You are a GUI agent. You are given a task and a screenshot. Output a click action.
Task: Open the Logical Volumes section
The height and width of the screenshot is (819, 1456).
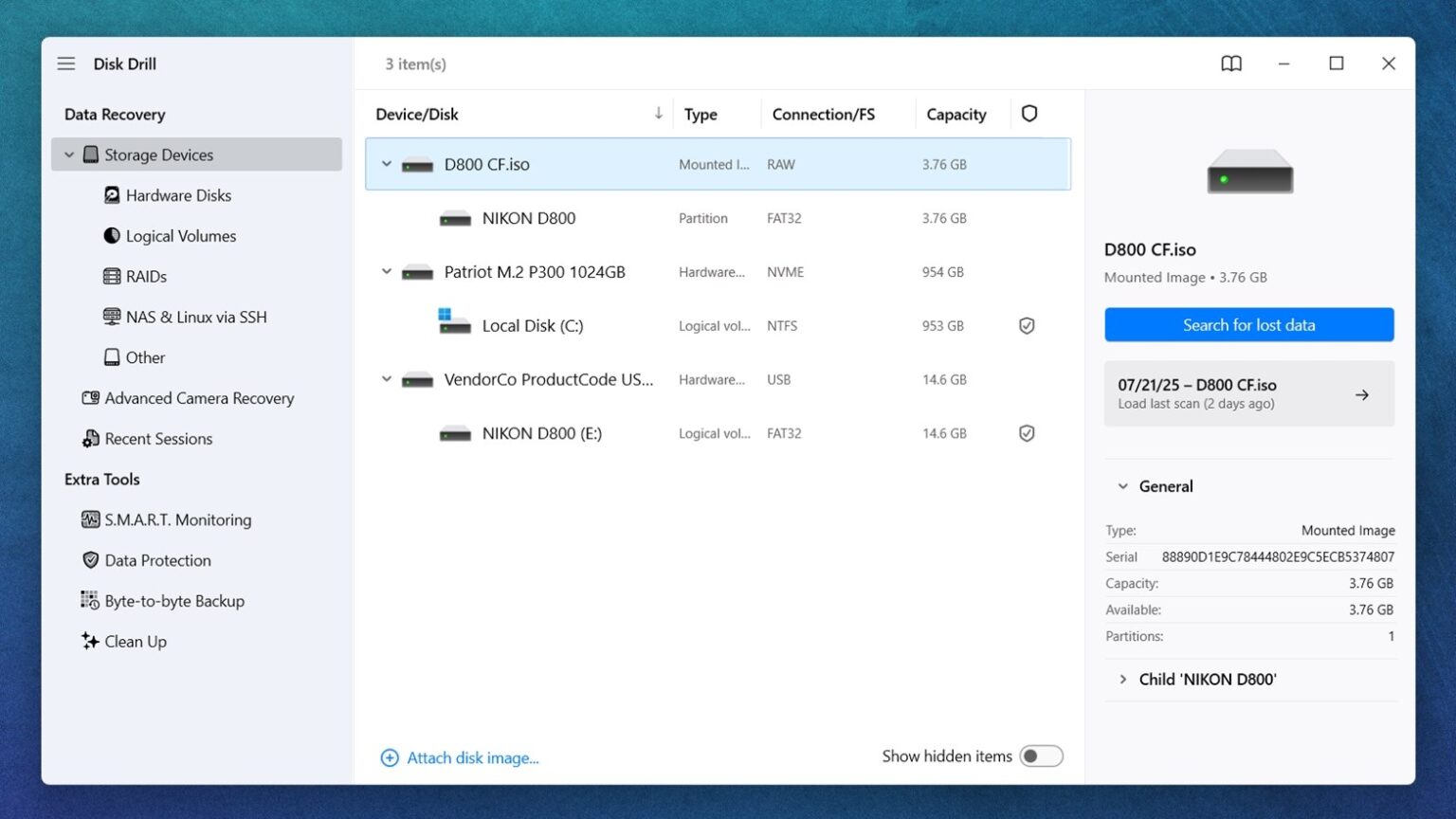pos(180,235)
